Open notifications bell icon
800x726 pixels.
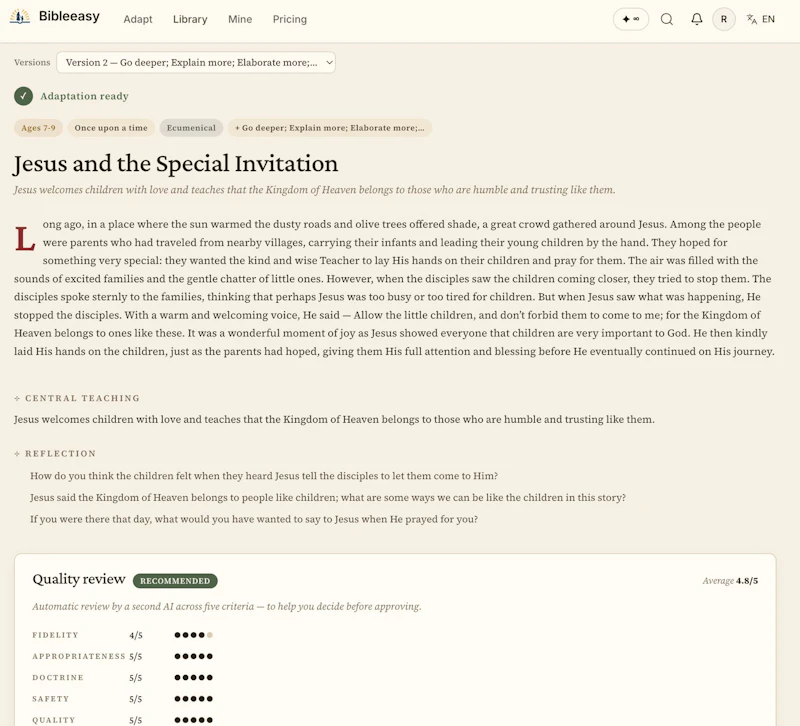[696, 19]
